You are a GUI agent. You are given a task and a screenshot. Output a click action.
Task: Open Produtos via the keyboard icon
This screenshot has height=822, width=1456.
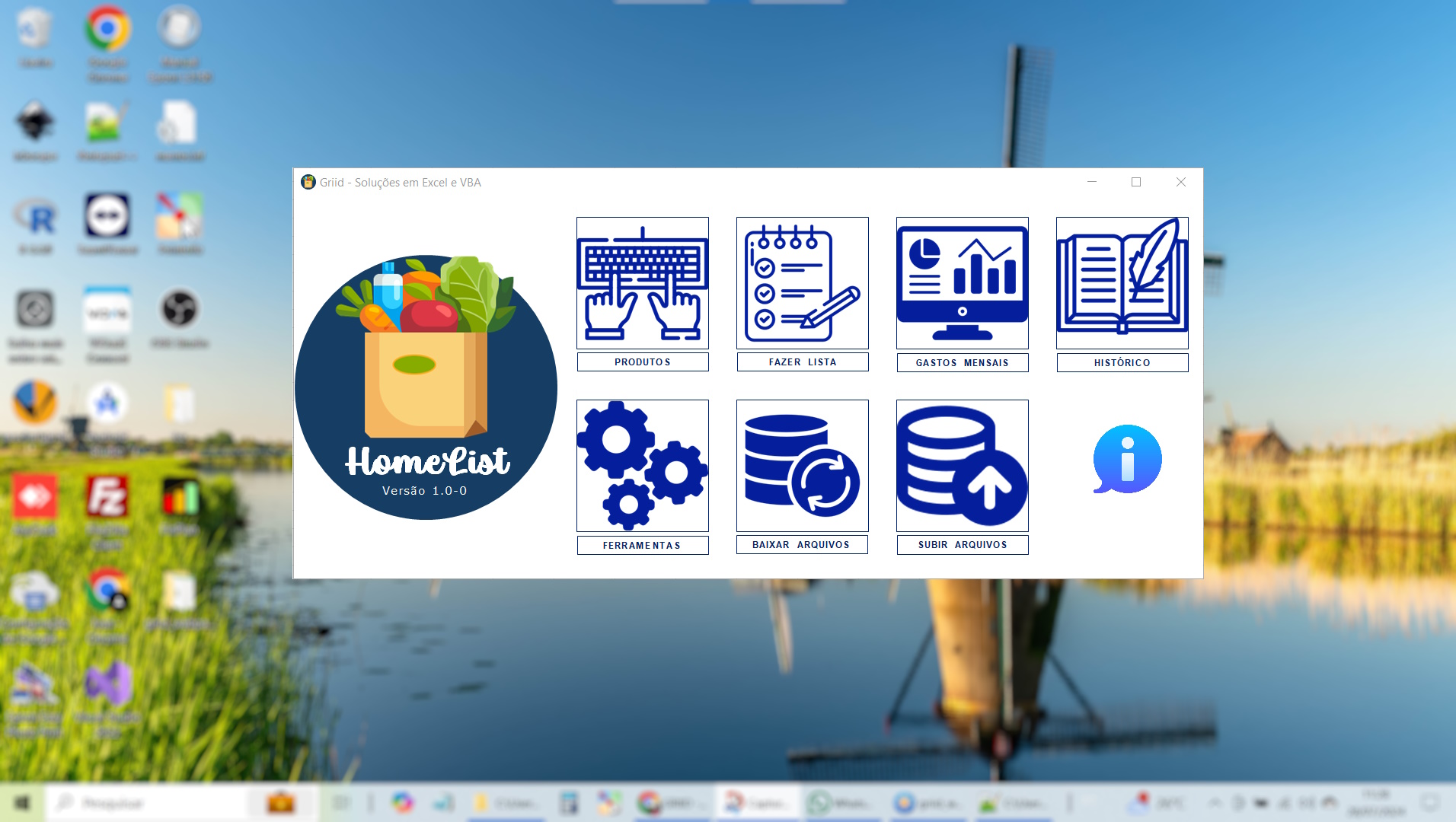(642, 283)
